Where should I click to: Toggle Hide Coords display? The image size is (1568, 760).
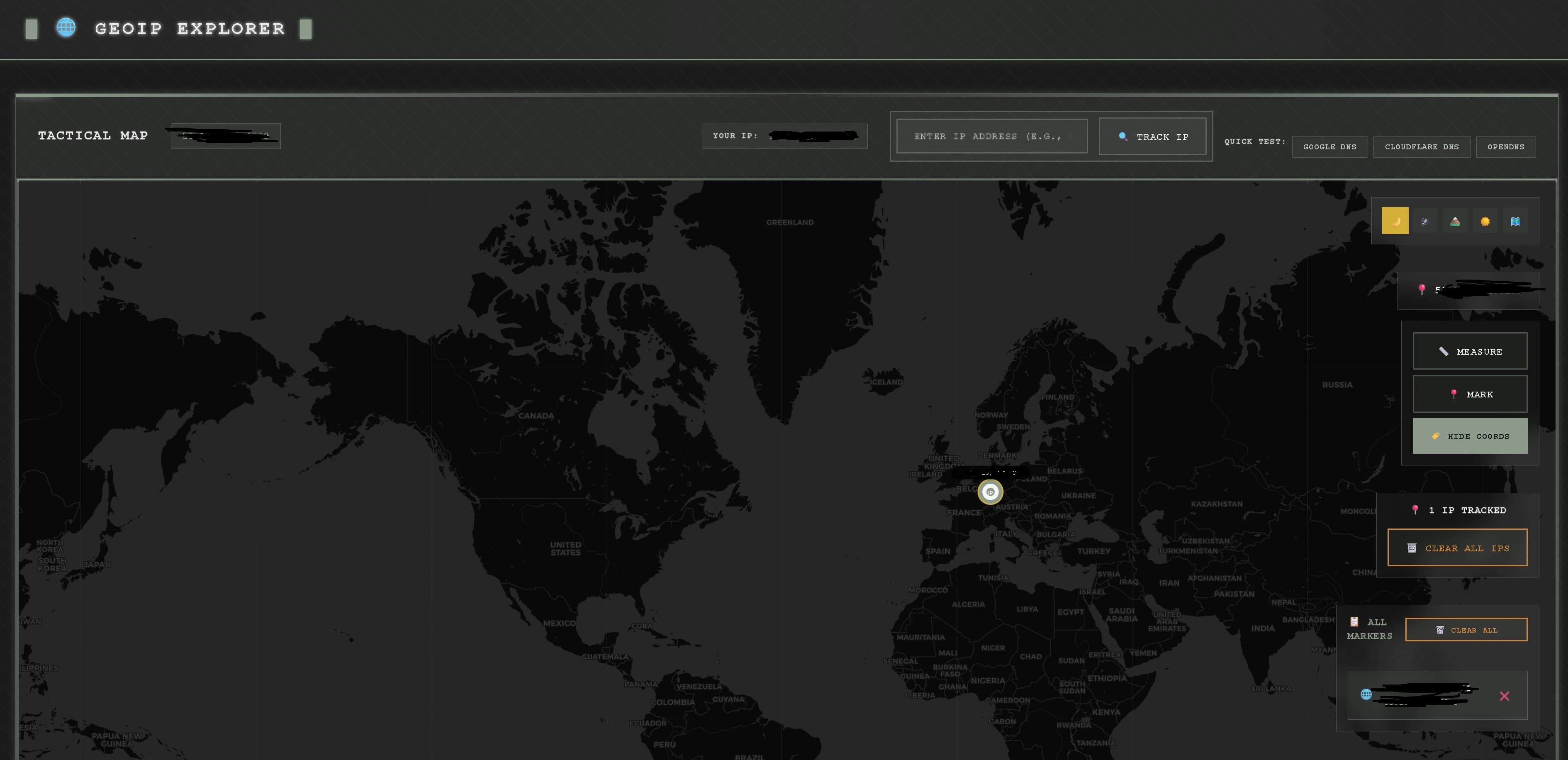coord(1470,436)
